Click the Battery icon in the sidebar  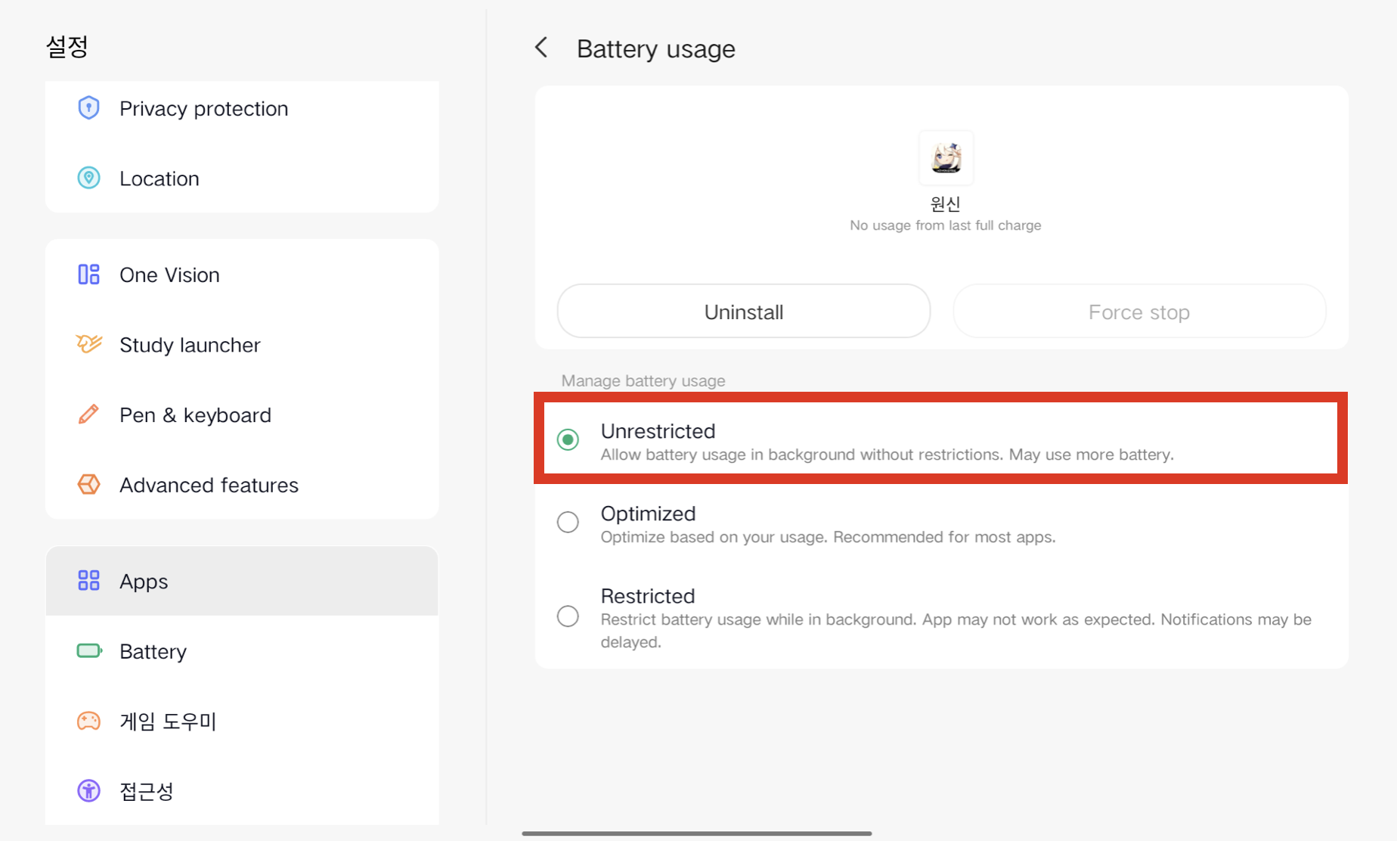pos(88,651)
